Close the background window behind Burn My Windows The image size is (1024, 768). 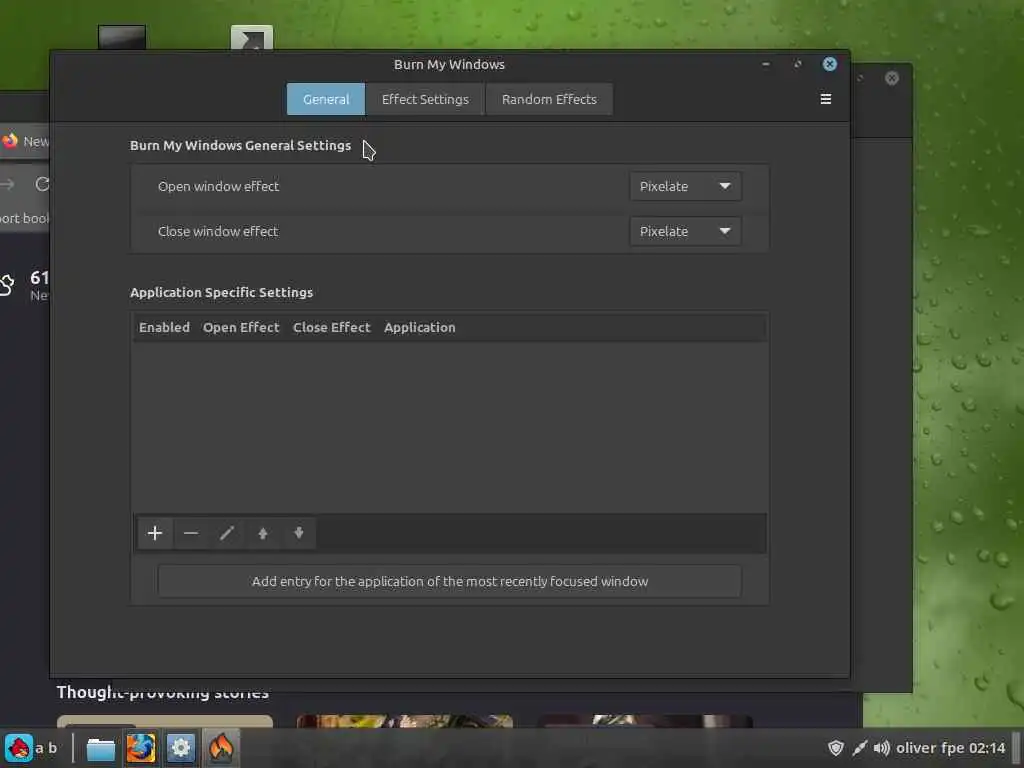pos(891,78)
